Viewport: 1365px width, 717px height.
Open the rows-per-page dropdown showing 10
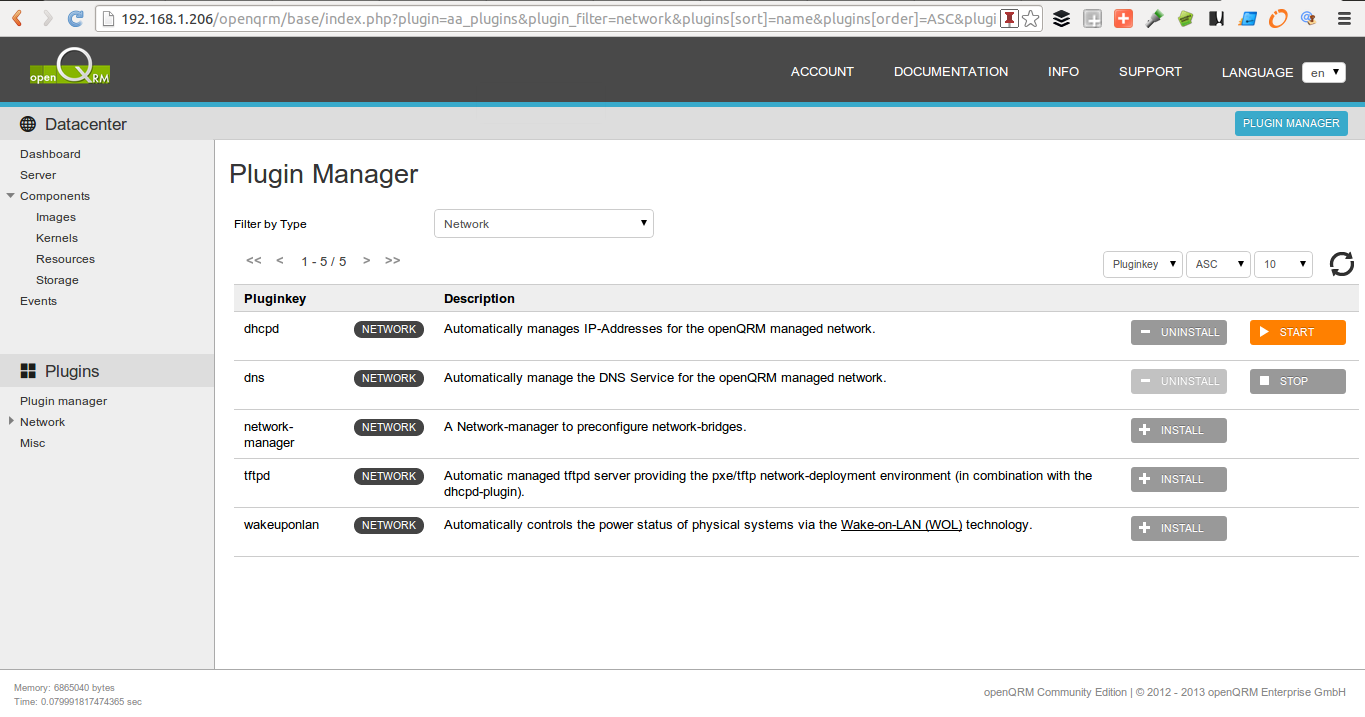pos(1283,264)
